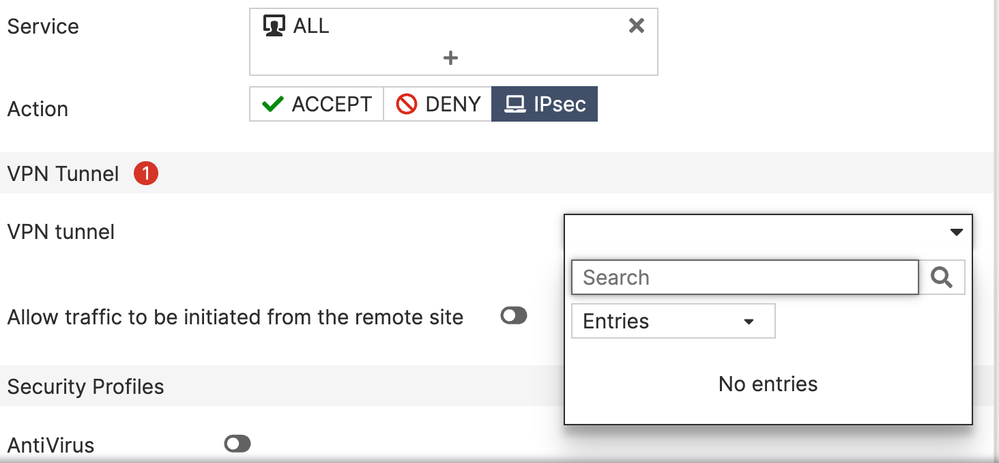Click the "Allow traffic to be initiated" label
The width and height of the screenshot is (999, 463).
[235, 317]
